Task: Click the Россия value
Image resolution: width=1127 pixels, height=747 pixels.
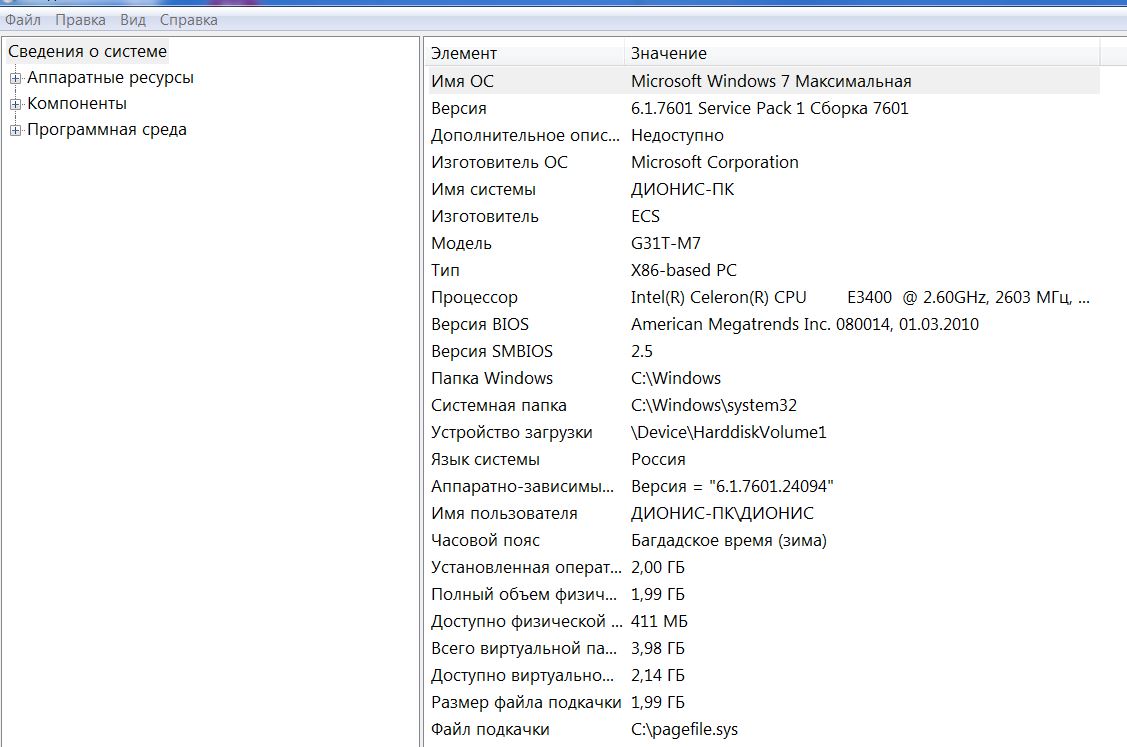Action: pyautogui.click(x=658, y=459)
